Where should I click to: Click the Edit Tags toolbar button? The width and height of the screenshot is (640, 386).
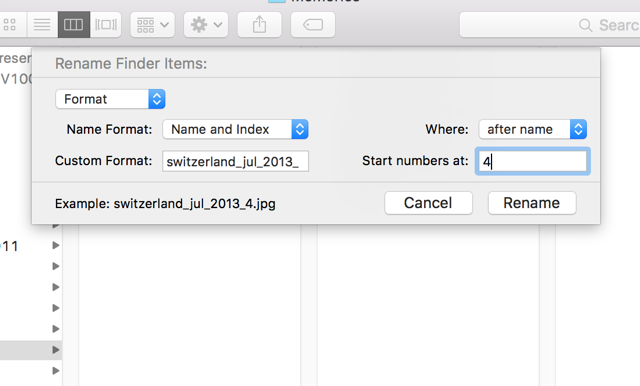[x=313, y=25]
